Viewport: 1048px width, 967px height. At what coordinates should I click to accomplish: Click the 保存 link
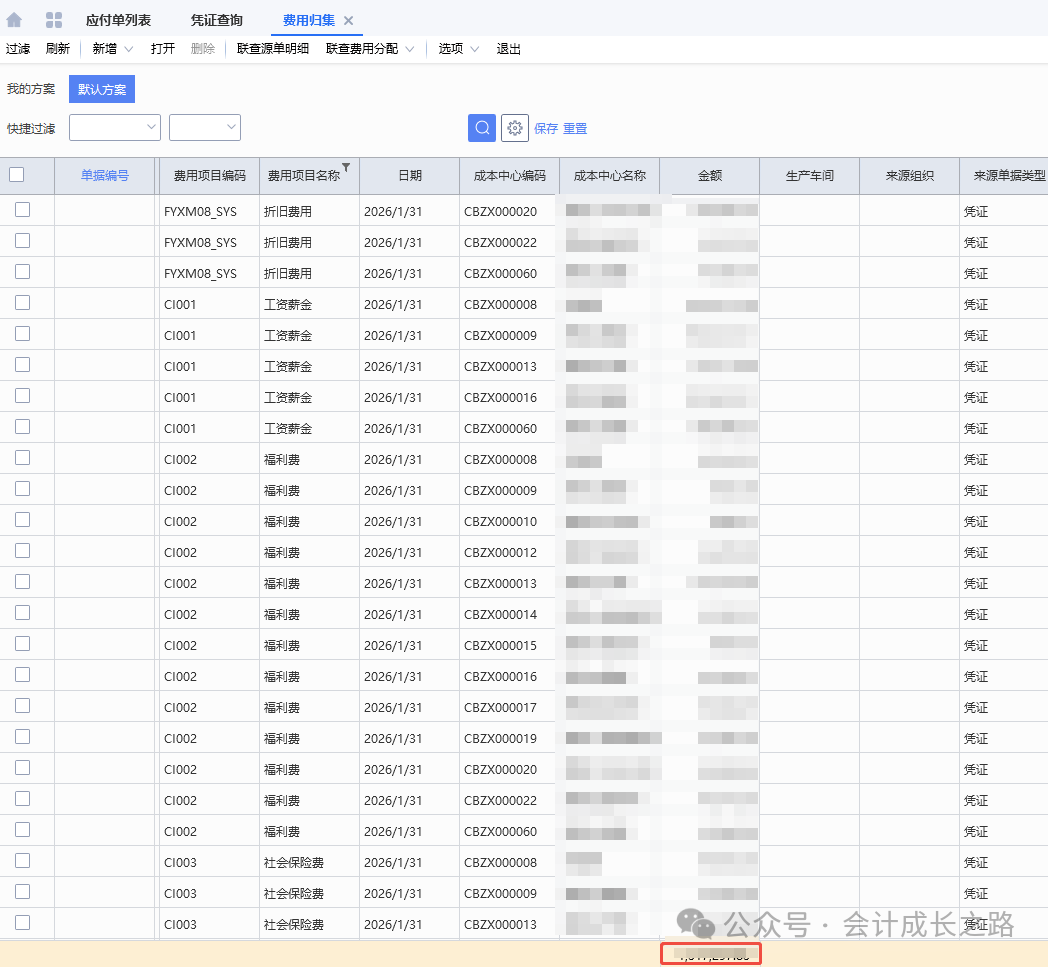(x=546, y=128)
